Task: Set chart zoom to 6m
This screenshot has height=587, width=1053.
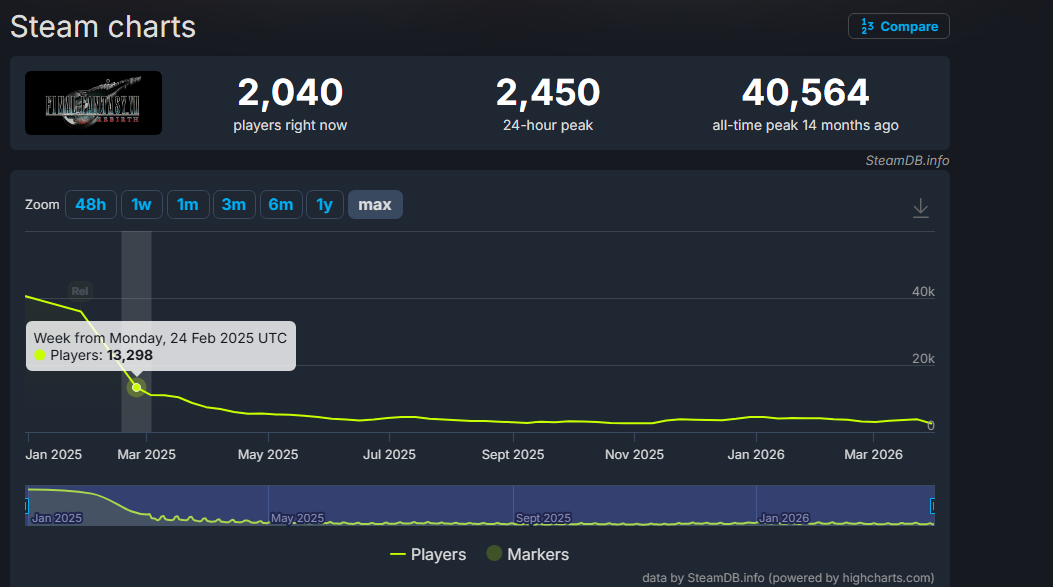Action: click(x=281, y=205)
